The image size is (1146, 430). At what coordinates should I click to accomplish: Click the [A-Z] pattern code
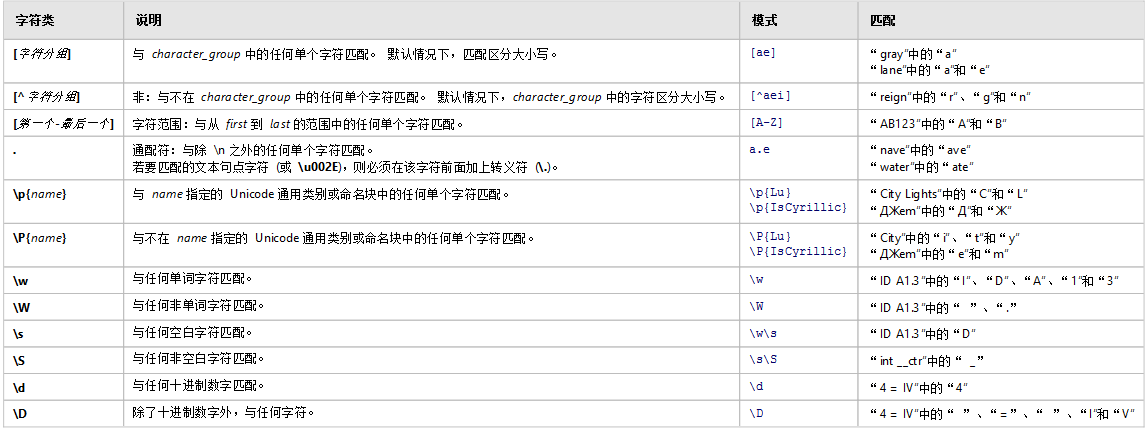[766, 122]
